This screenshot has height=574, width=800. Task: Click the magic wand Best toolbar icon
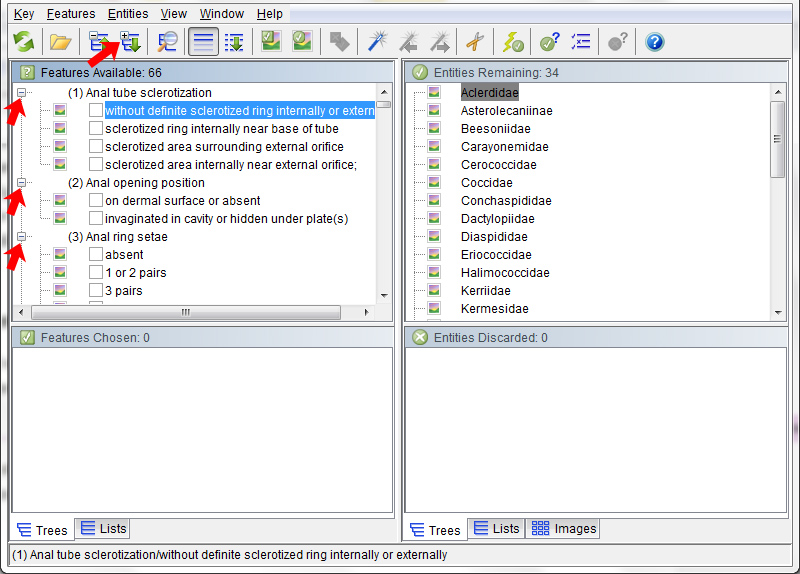pos(377,42)
